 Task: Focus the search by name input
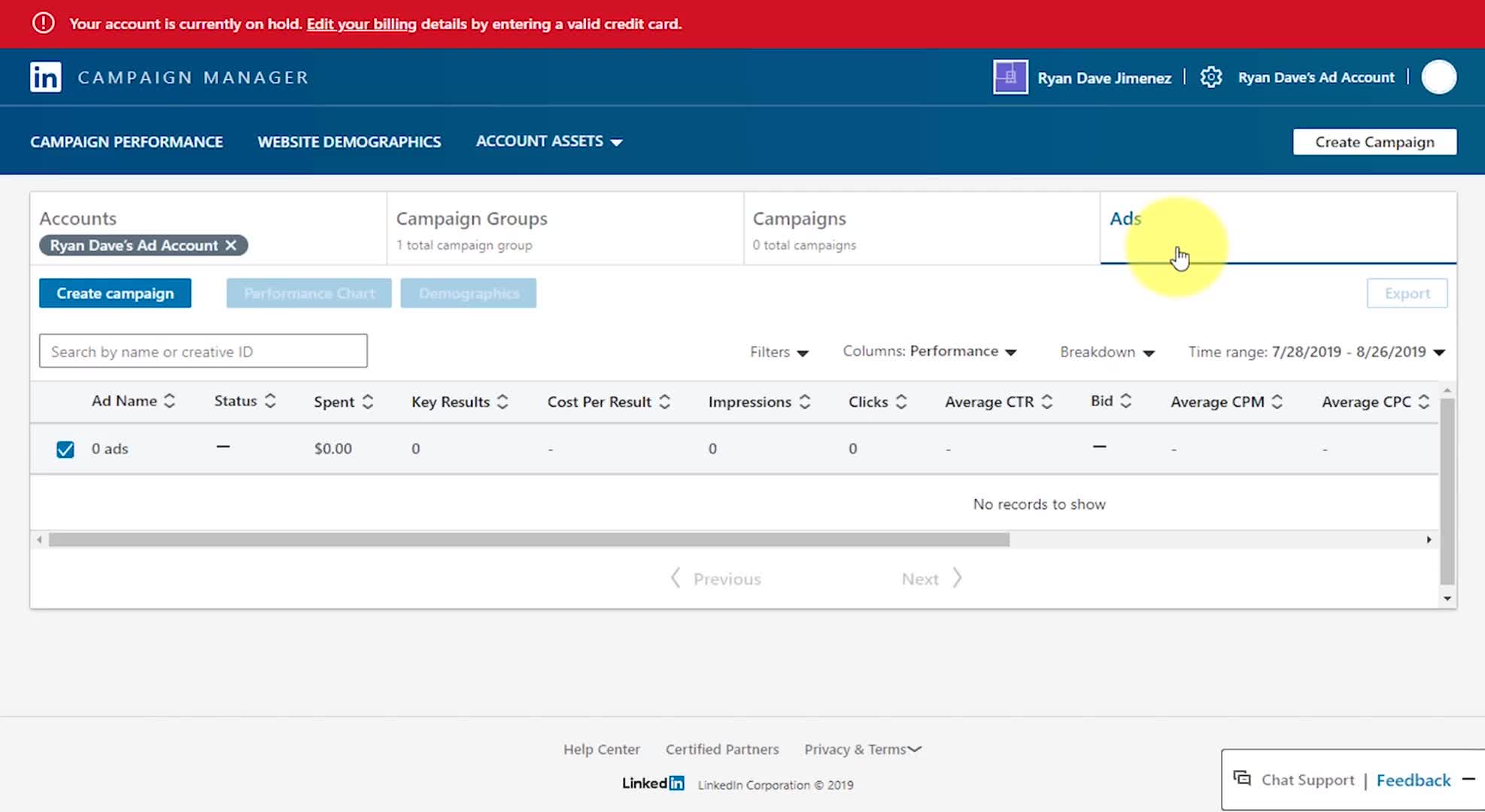click(203, 351)
